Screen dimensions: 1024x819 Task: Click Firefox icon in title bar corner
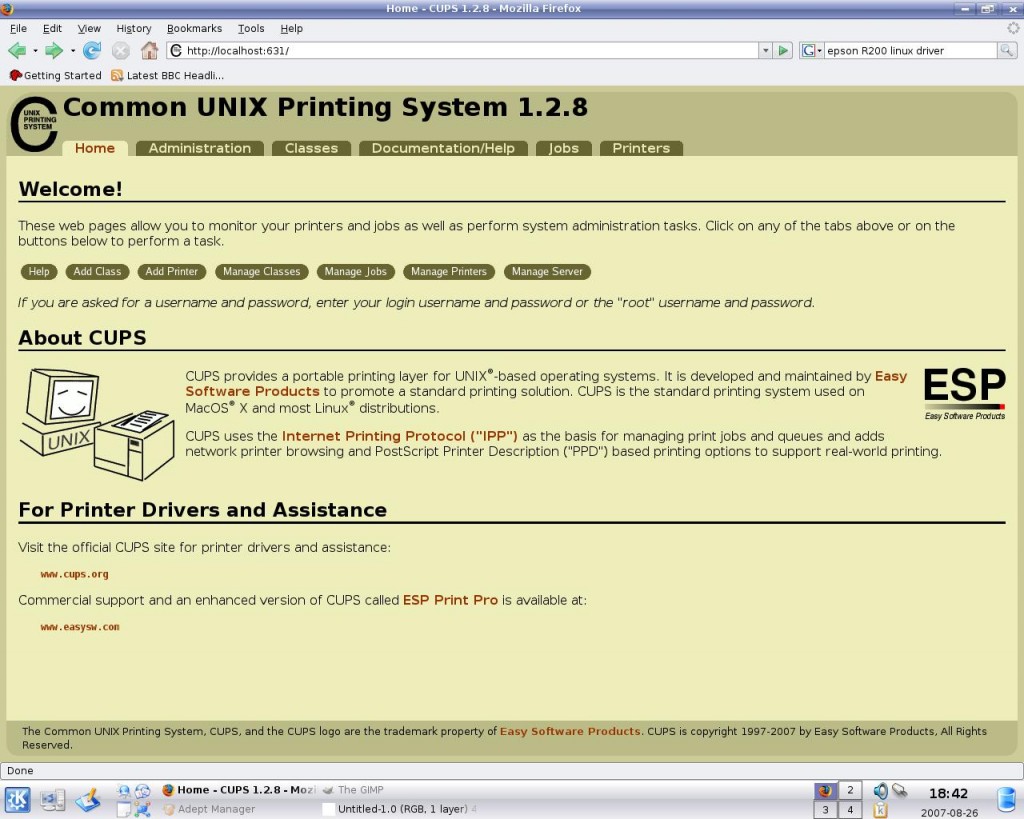[x=7, y=8]
